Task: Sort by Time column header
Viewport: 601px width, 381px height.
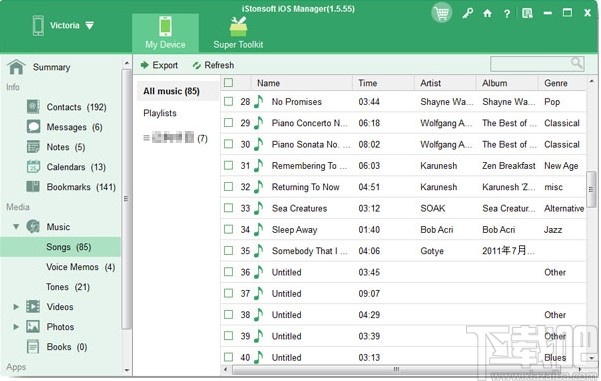Action: click(x=383, y=83)
